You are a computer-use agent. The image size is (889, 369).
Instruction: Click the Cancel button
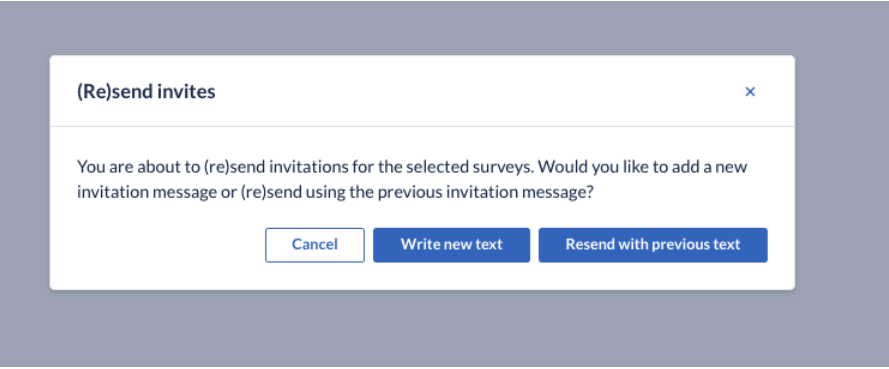click(315, 245)
